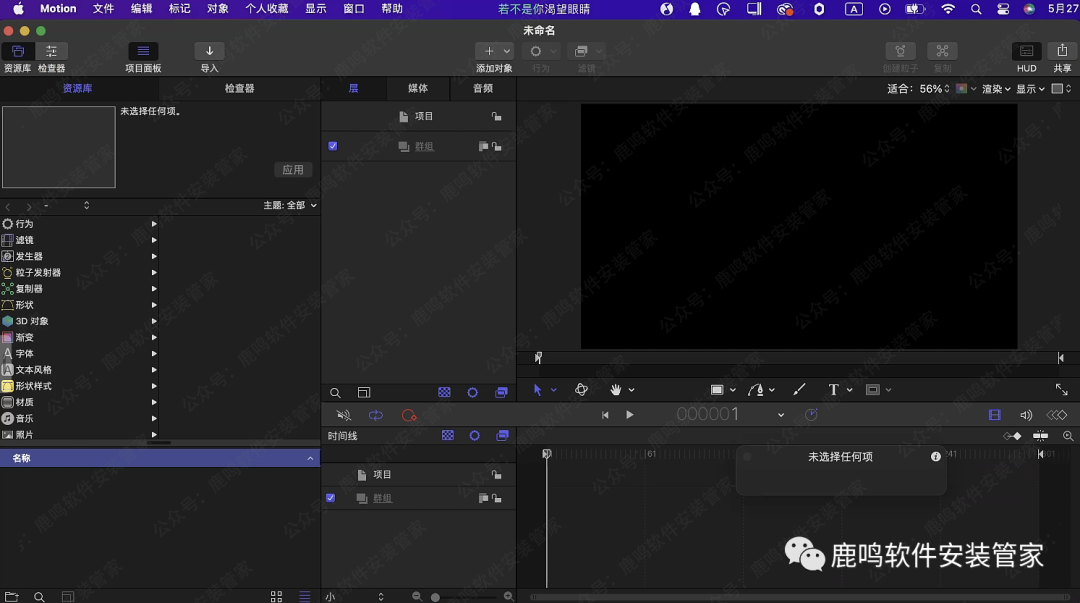This screenshot has width=1080, height=603.
Task: Open the Project Panel (项目面板) icon
Action: coord(143,52)
